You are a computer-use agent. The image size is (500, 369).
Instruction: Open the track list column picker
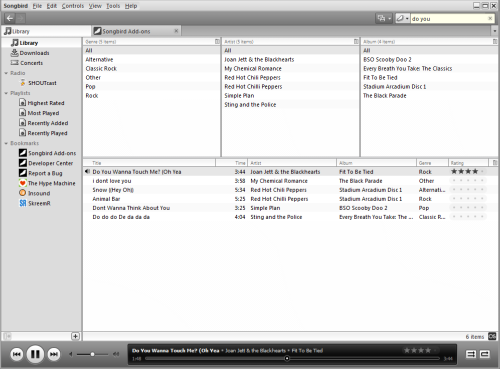494,163
